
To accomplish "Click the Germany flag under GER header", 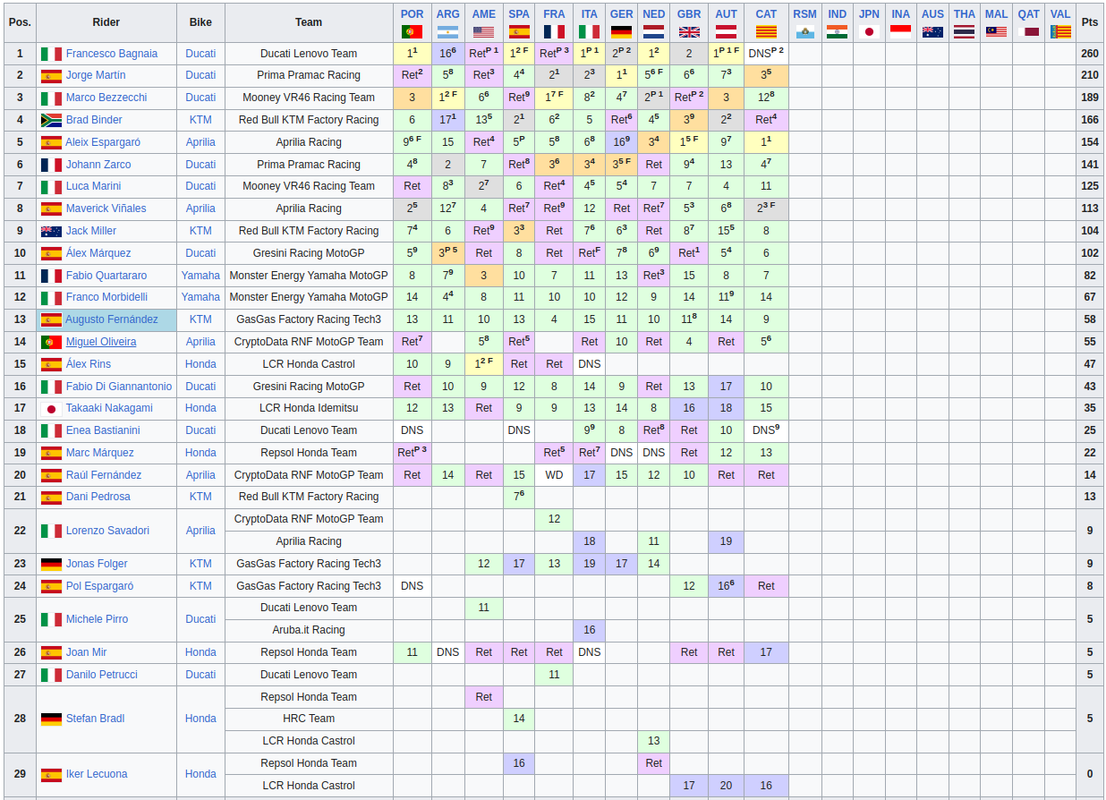I will [621, 32].
